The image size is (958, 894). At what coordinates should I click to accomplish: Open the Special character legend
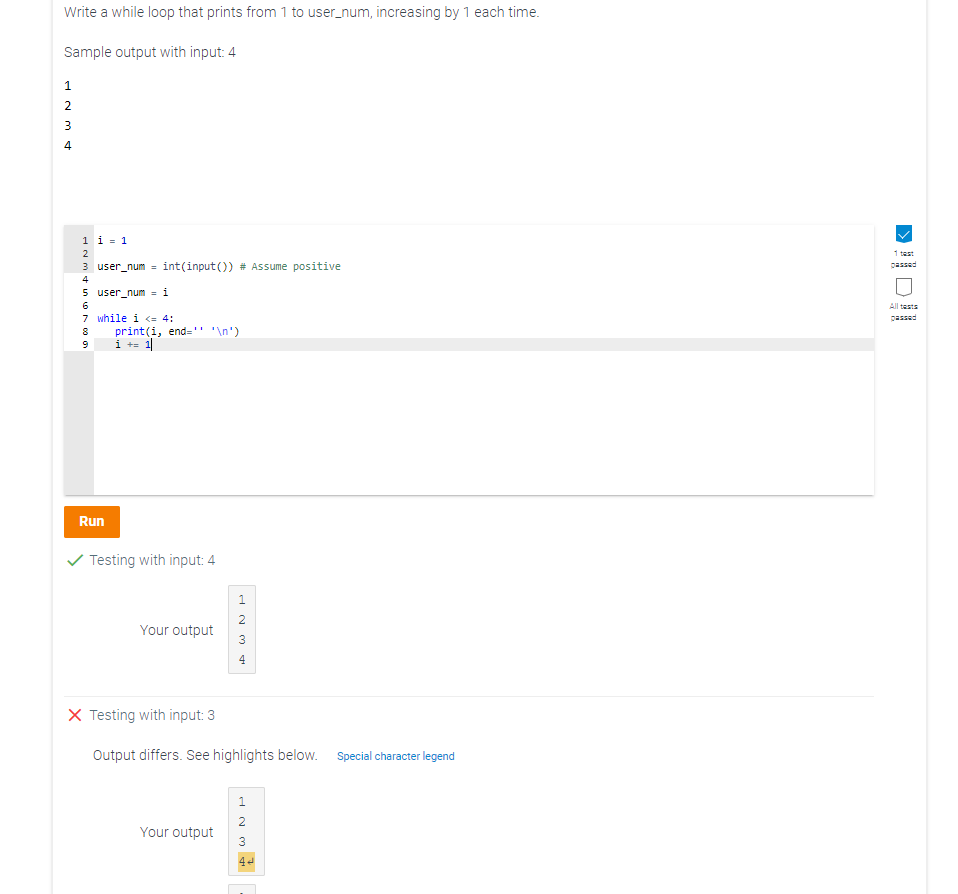coord(395,756)
